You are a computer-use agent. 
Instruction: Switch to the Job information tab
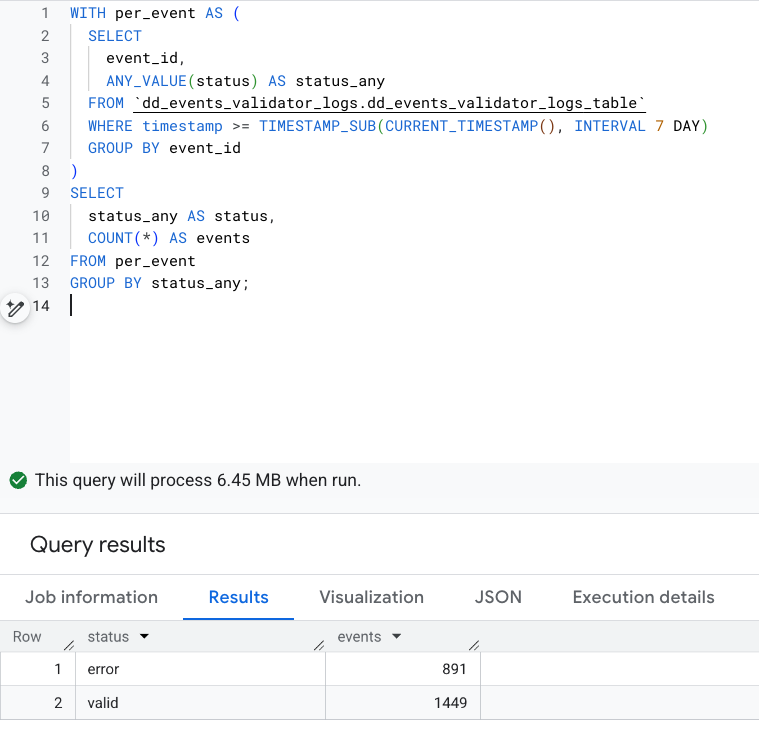click(91, 597)
